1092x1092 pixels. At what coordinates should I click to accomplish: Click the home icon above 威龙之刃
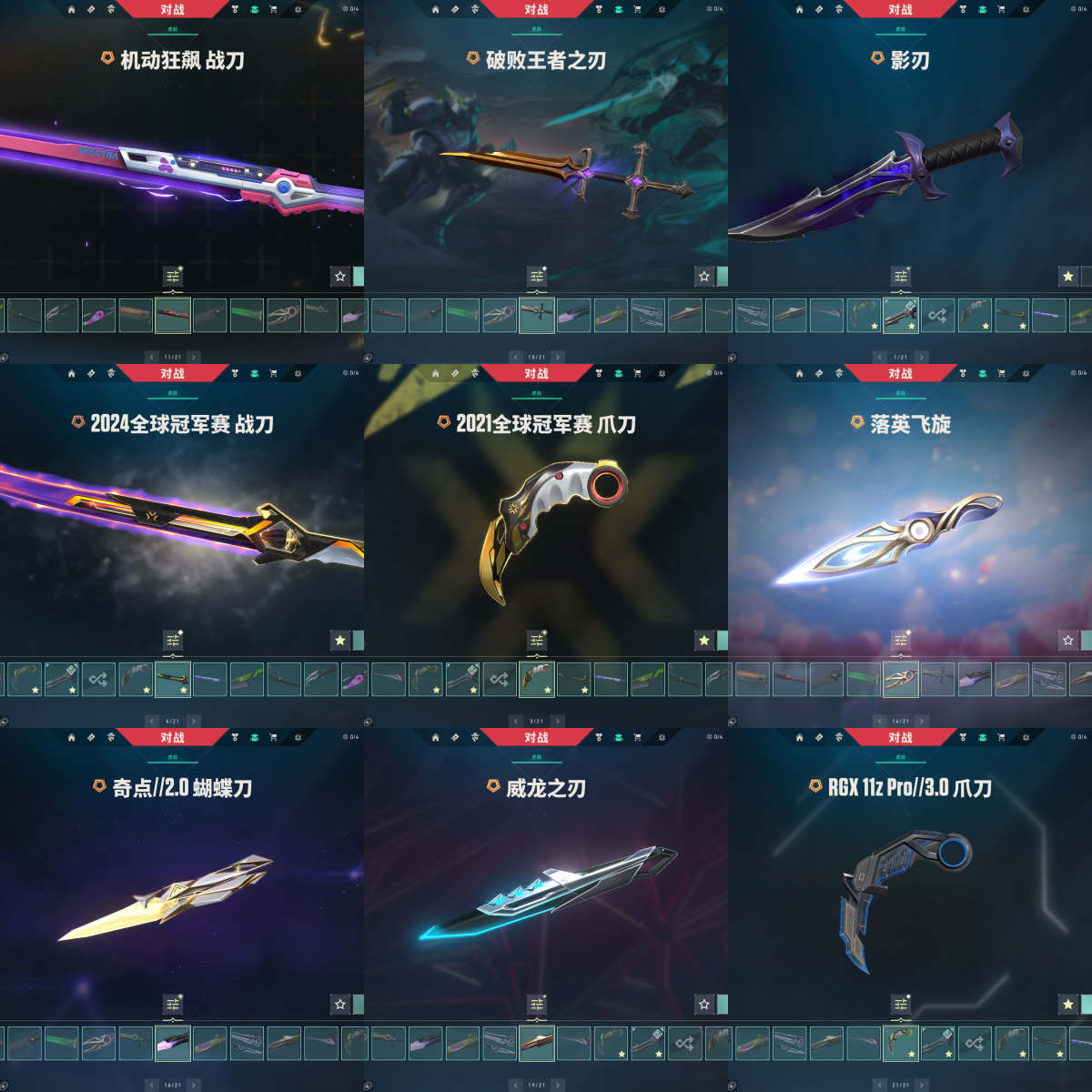436,737
